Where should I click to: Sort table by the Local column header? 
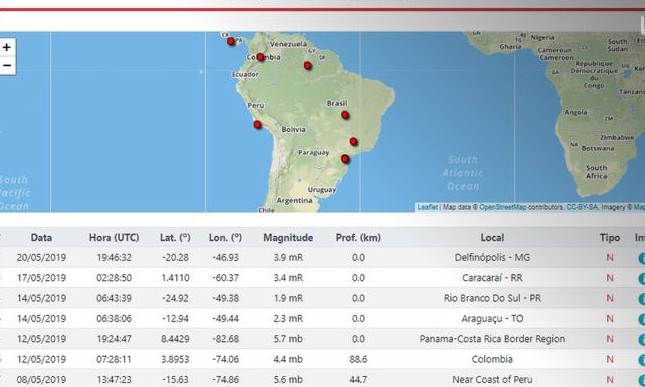tap(492, 238)
